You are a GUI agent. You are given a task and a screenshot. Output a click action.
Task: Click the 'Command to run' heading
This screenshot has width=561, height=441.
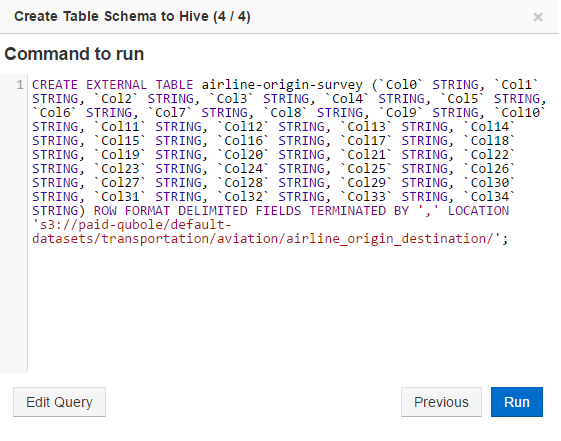[x=74, y=54]
